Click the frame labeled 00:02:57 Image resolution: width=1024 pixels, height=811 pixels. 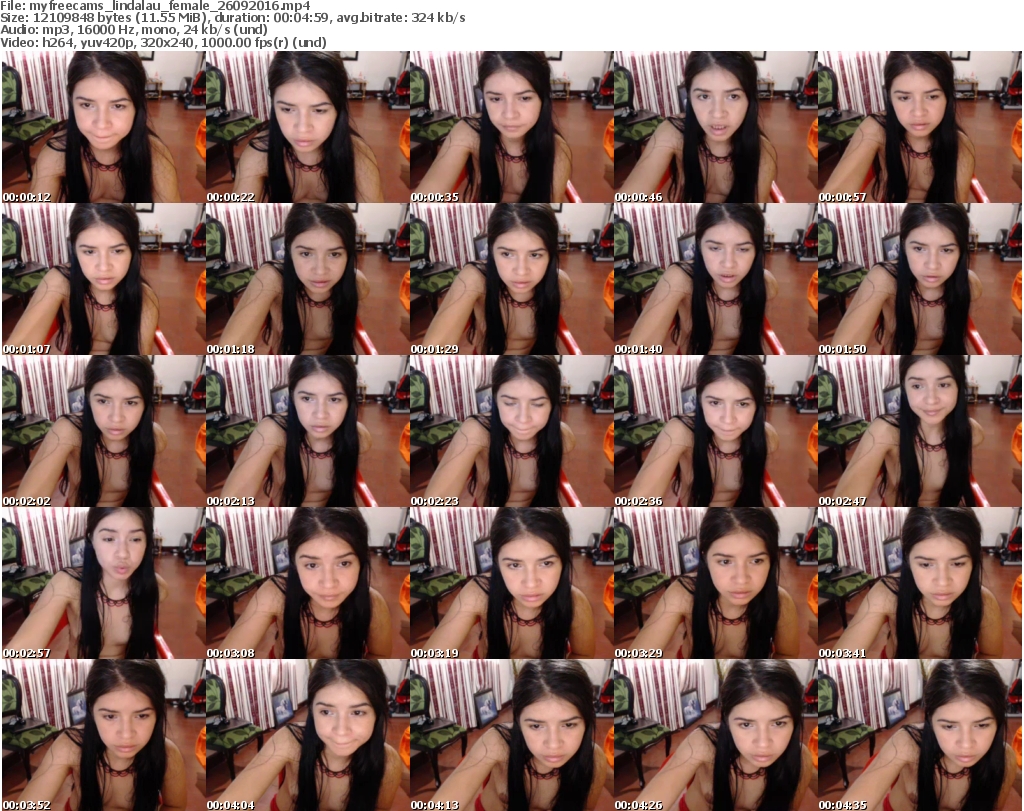pyautogui.click(x=102, y=583)
